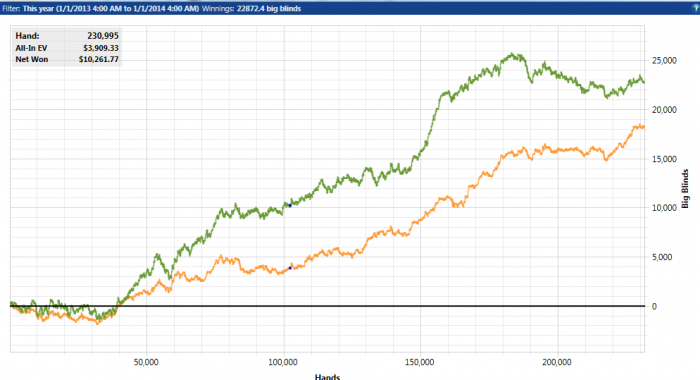The width and height of the screenshot is (700, 380).
Task: Select the Hand value 230,995
Action: pos(103,36)
